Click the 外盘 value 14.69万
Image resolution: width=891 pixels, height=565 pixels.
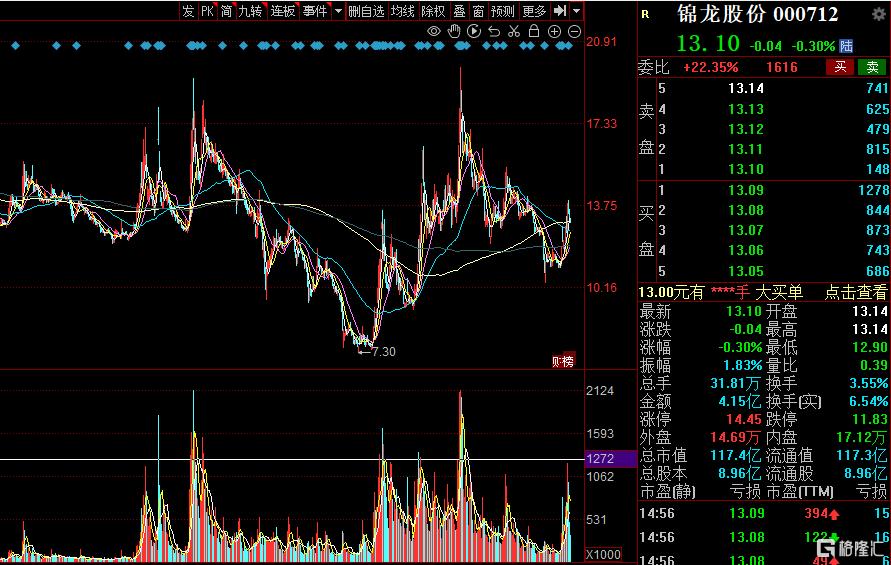[x=735, y=437]
